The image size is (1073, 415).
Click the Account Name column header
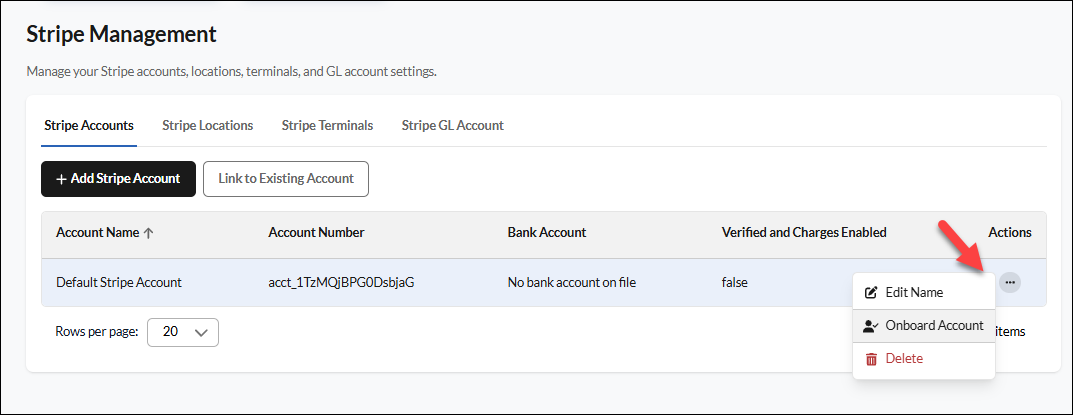click(98, 233)
